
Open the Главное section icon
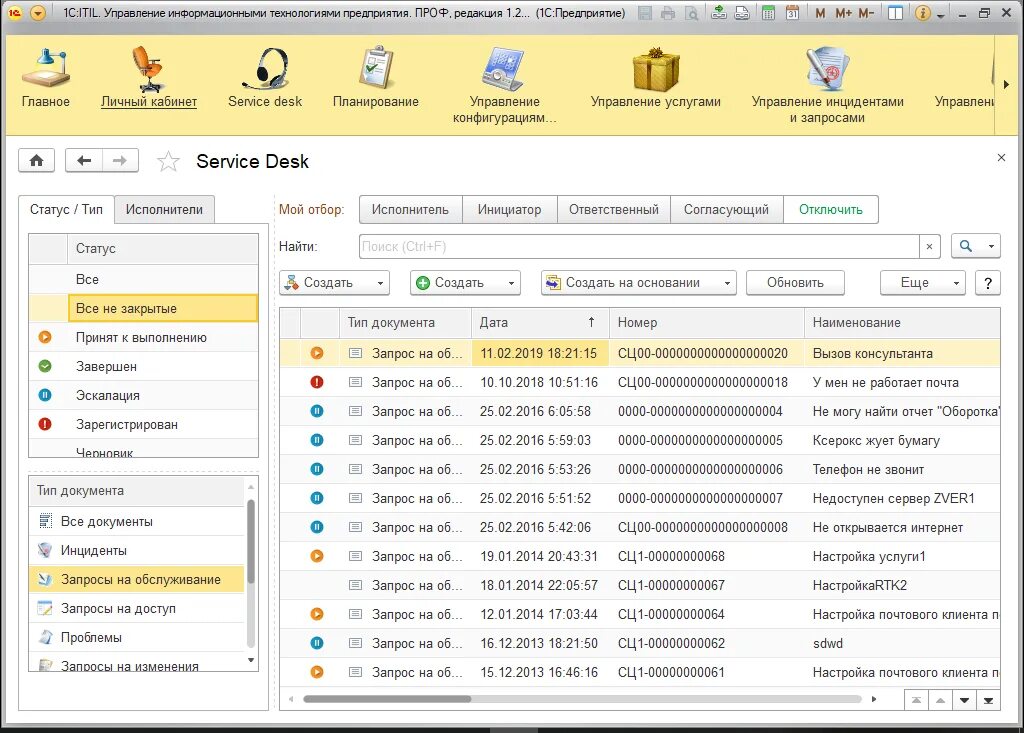point(46,78)
